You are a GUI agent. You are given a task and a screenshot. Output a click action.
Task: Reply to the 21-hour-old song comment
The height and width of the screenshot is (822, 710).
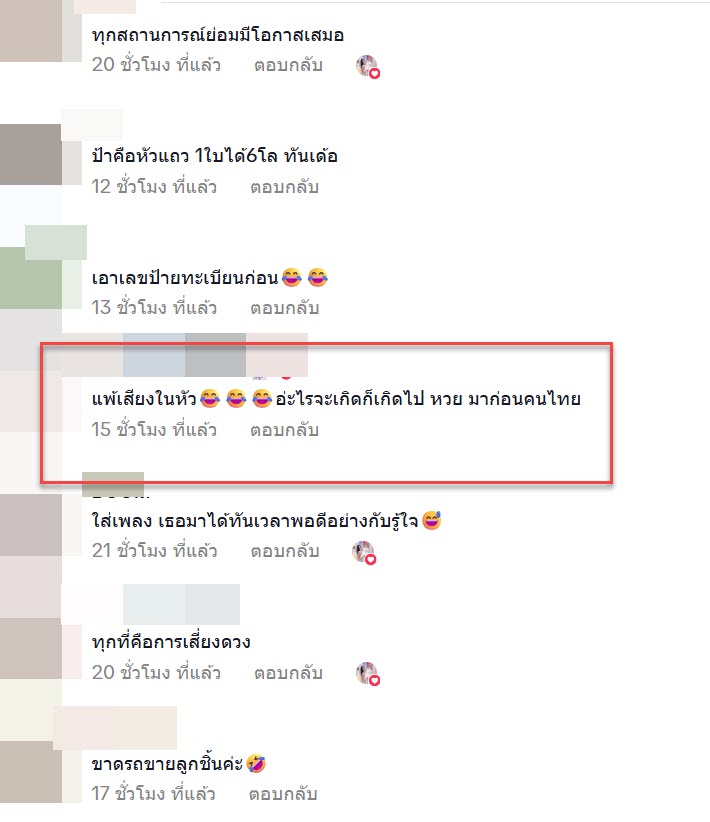pyautogui.click(x=285, y=551)
